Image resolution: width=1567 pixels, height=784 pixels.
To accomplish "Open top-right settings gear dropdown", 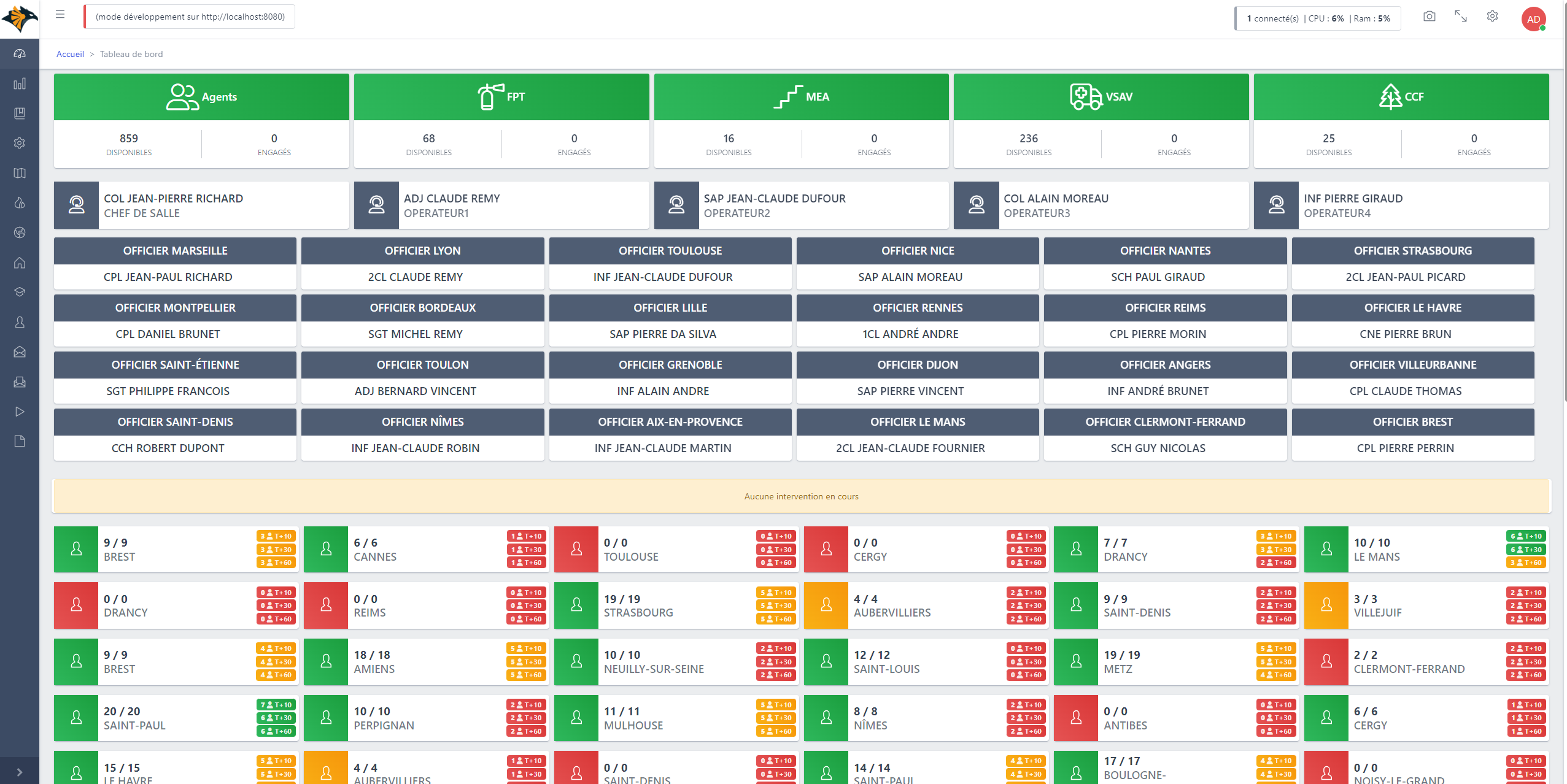I will [x=1492, y=17].
